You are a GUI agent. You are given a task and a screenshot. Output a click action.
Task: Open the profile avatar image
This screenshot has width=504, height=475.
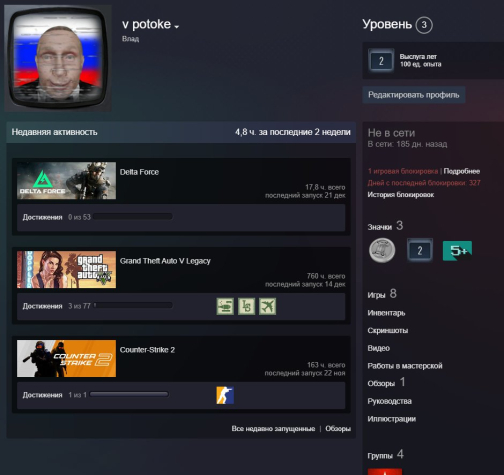(58, 58)
